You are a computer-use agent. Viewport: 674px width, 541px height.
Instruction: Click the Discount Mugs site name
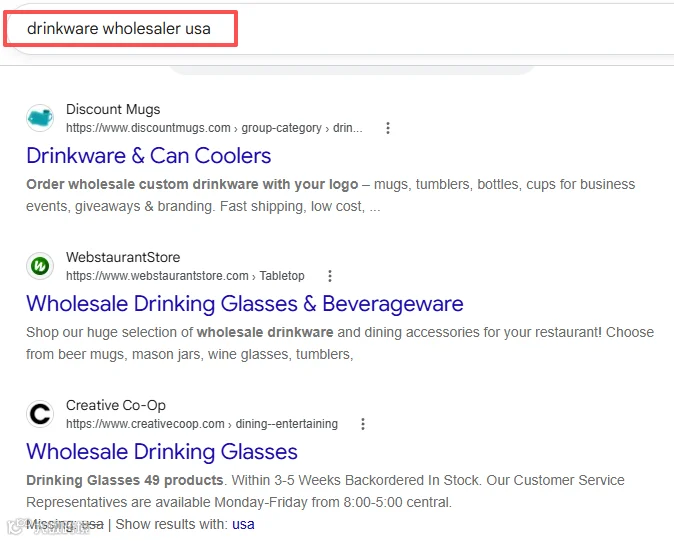(113, 109)
